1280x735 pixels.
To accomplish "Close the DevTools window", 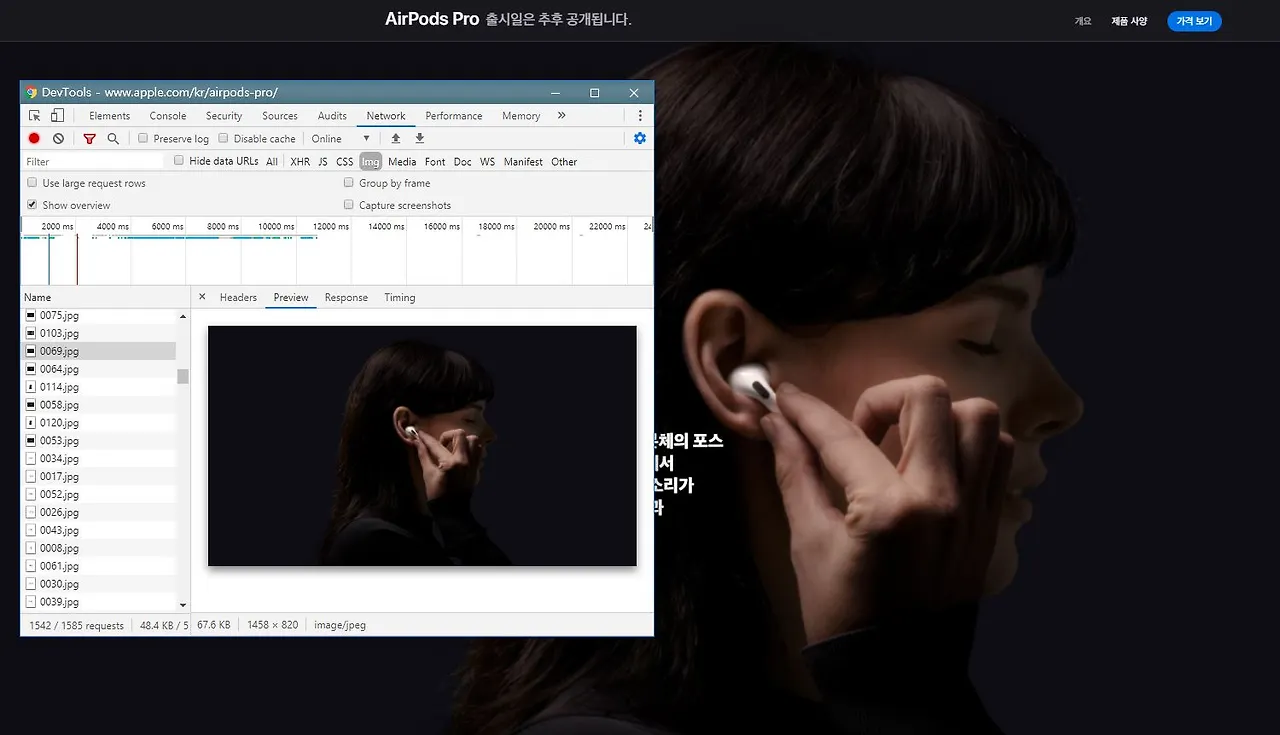I will [634, 92].
